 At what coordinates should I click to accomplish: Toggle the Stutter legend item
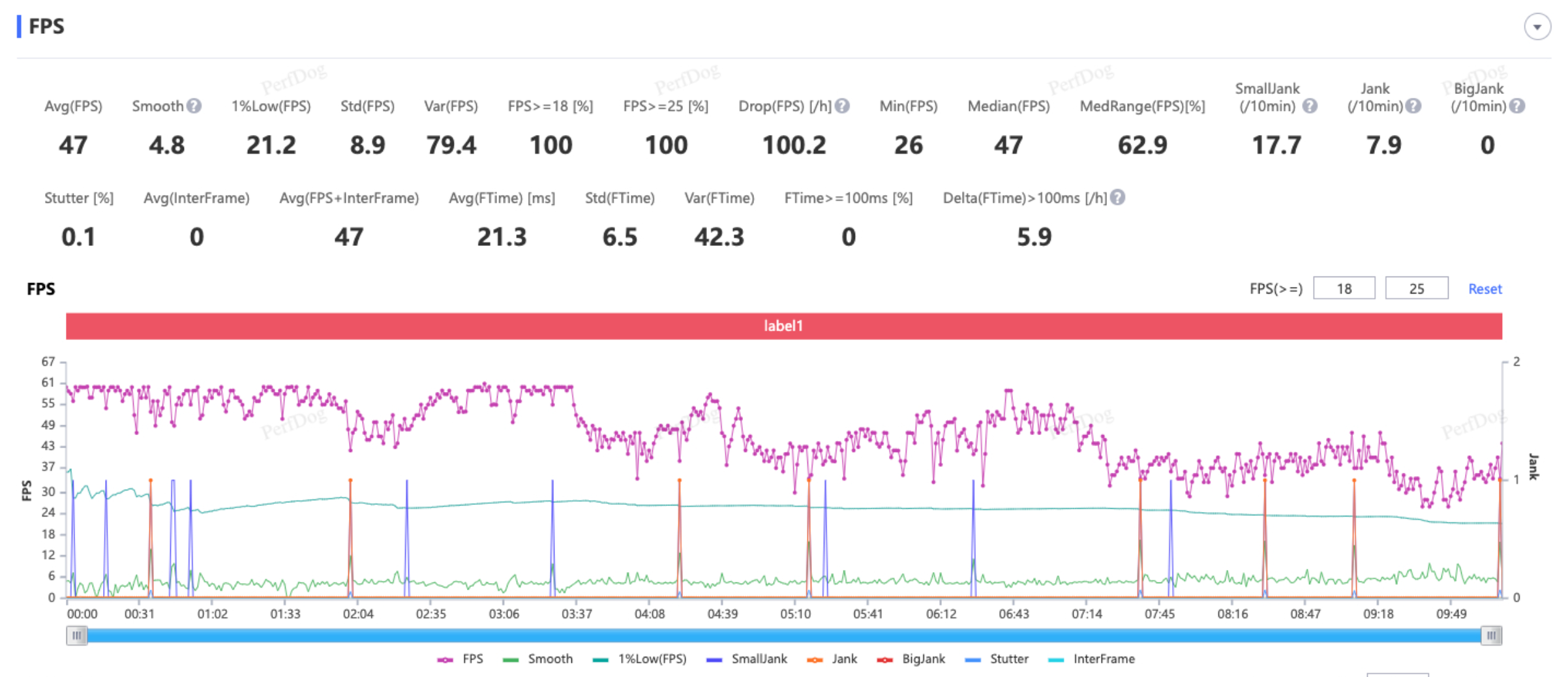point(997,659)
